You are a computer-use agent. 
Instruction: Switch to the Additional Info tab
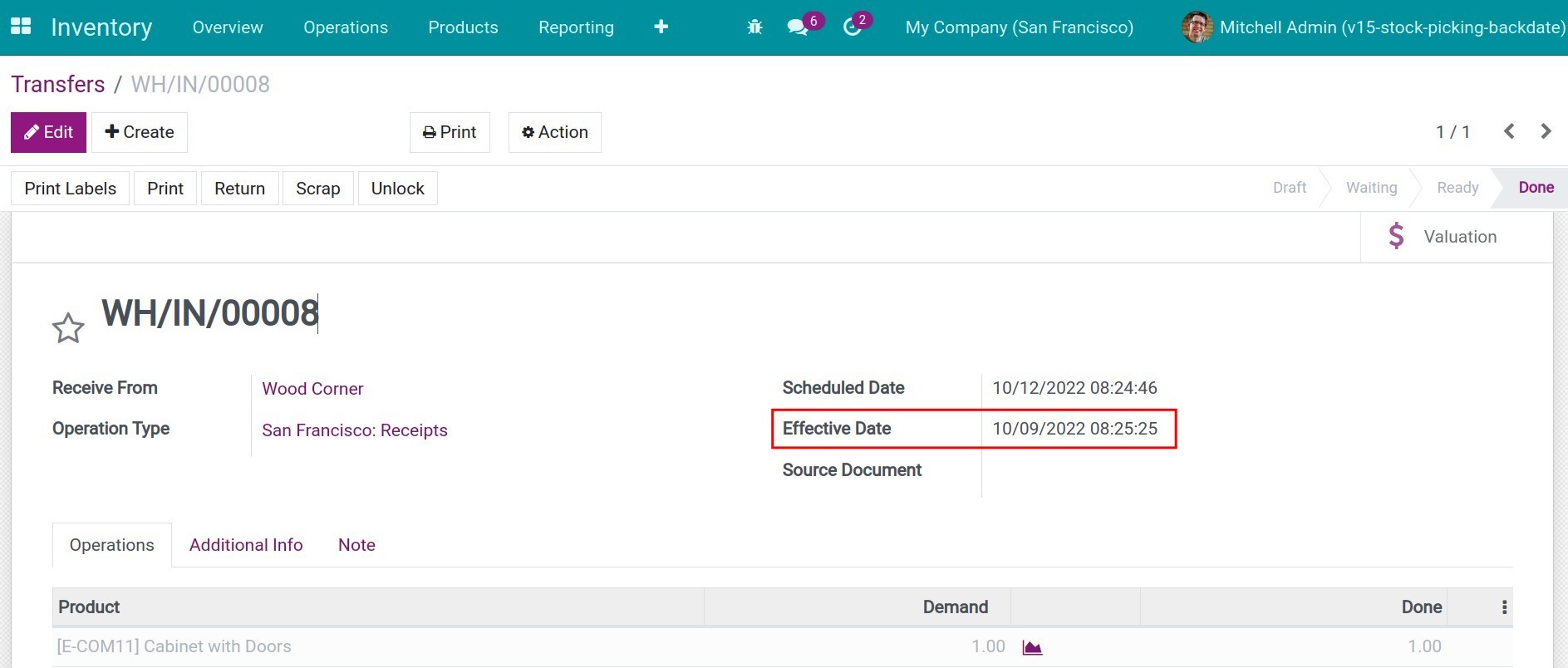coord(246,545)
